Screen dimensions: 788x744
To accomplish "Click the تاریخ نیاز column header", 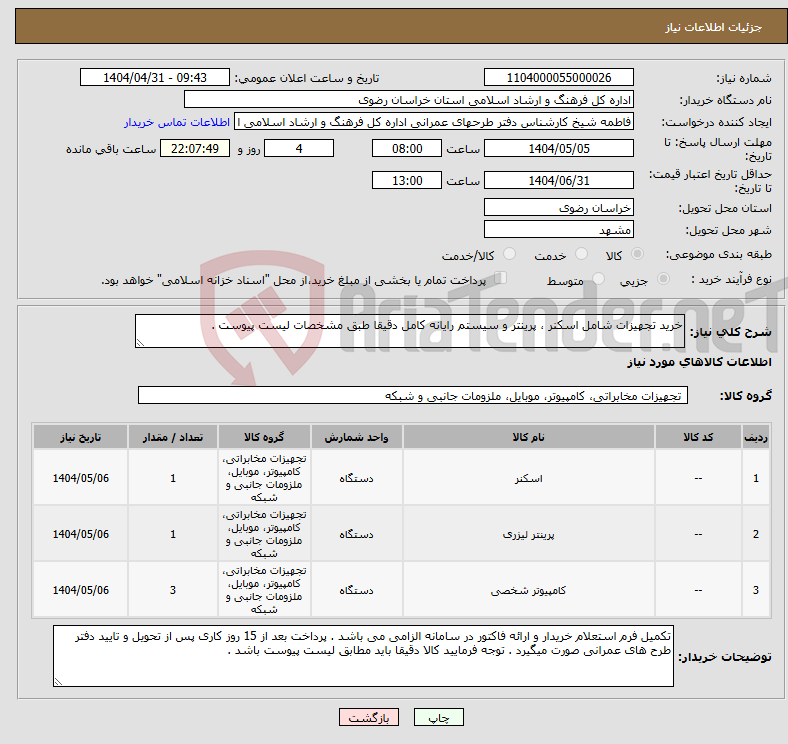I will point(80,437).
